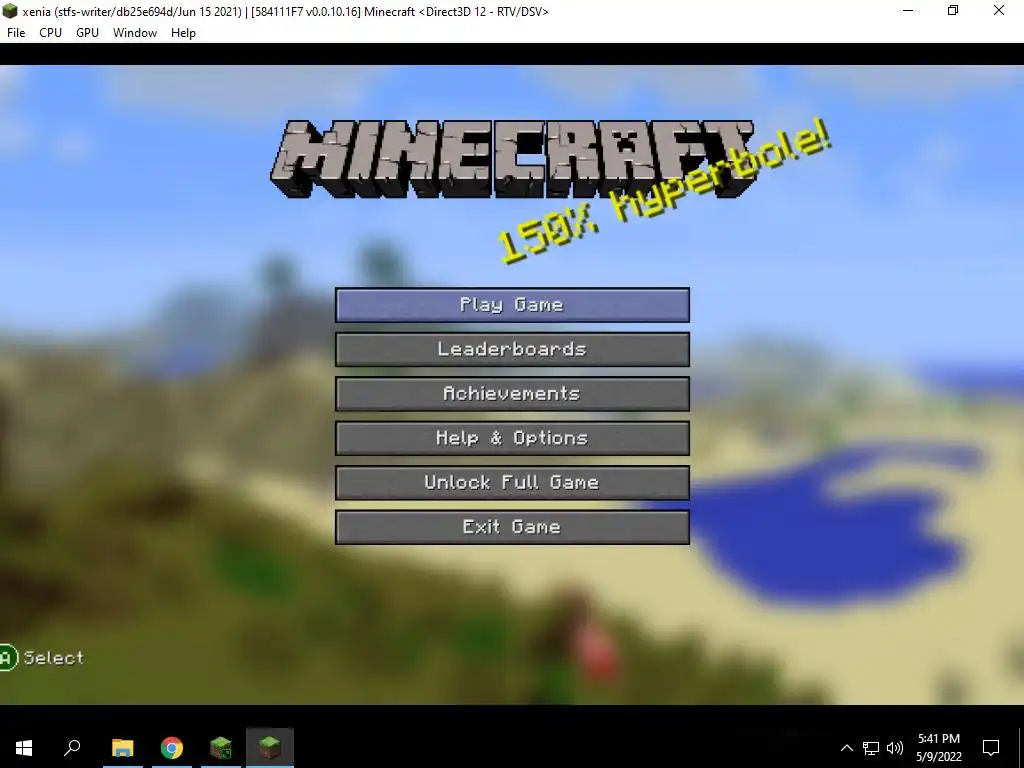Open the Help menu
Image resolution: width=1024 pixels, height=768 pixels.
pyautogui.click(x=184, y=33)
